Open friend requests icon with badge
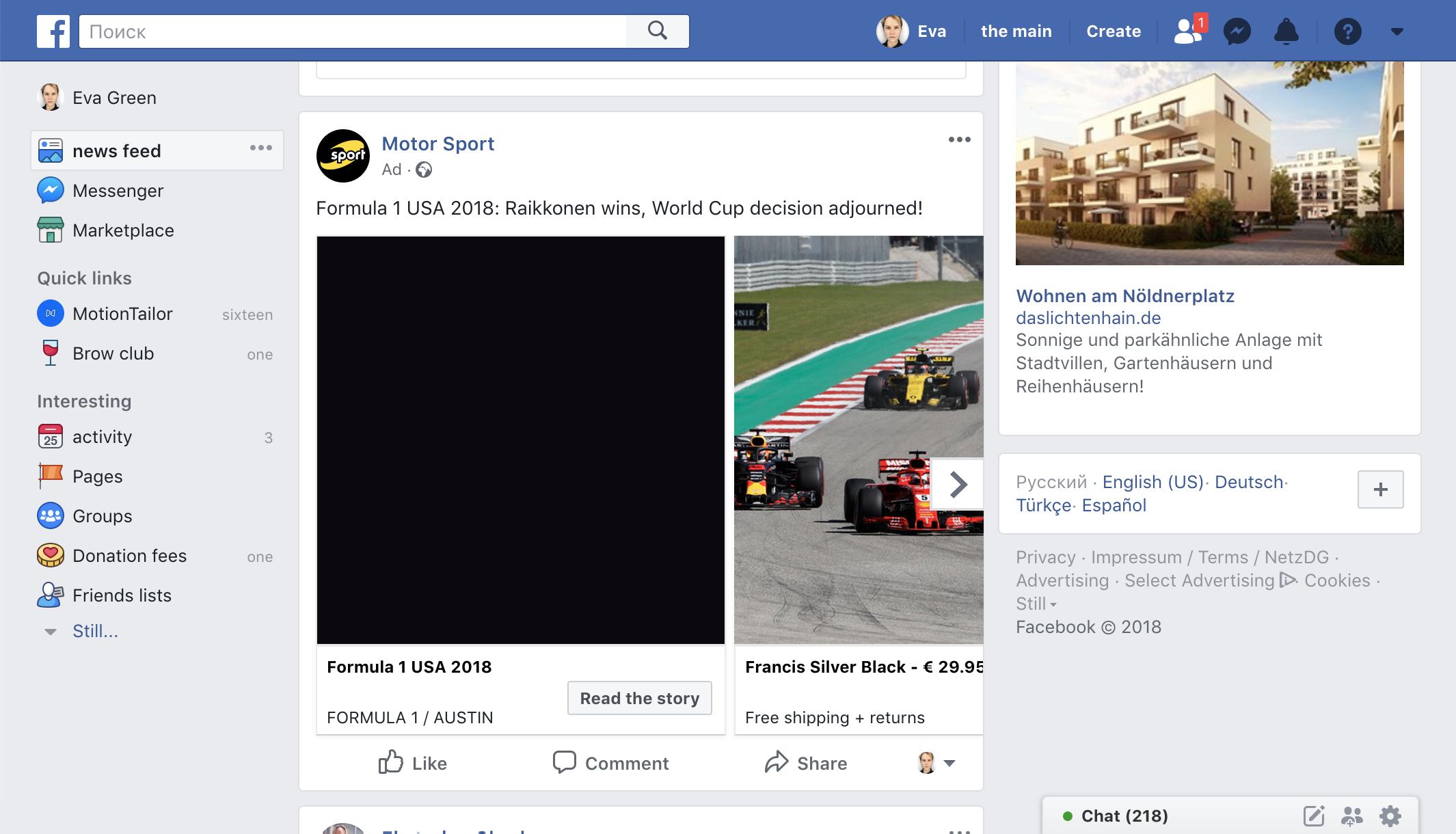The height and width of the screenshot is (834, 1456). [x=1189, y=31]
